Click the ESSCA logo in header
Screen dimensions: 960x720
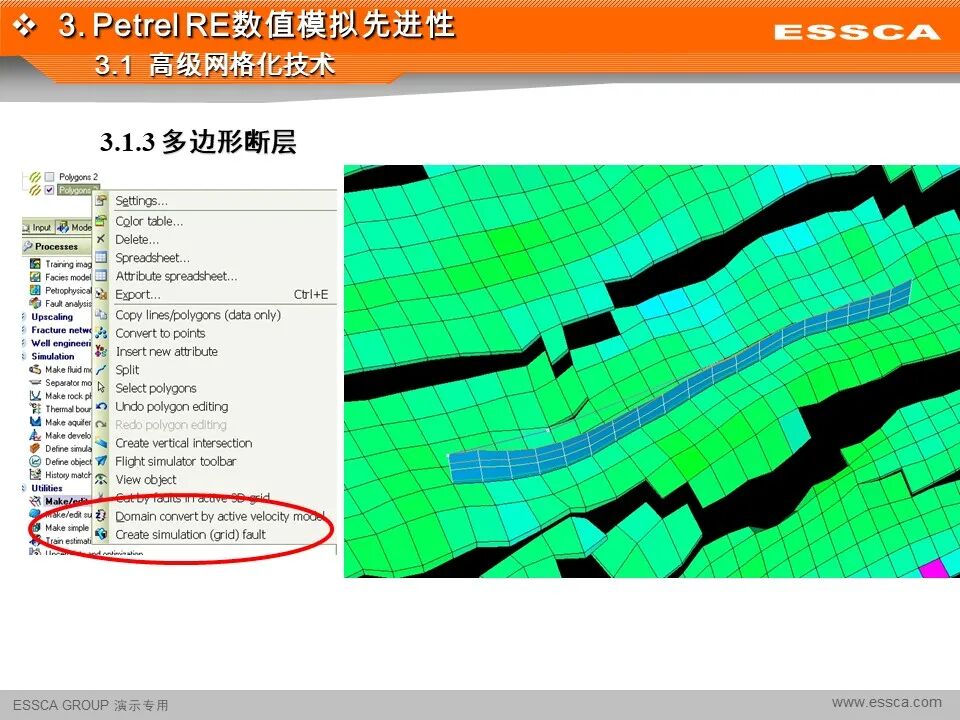tap(857, 32)
